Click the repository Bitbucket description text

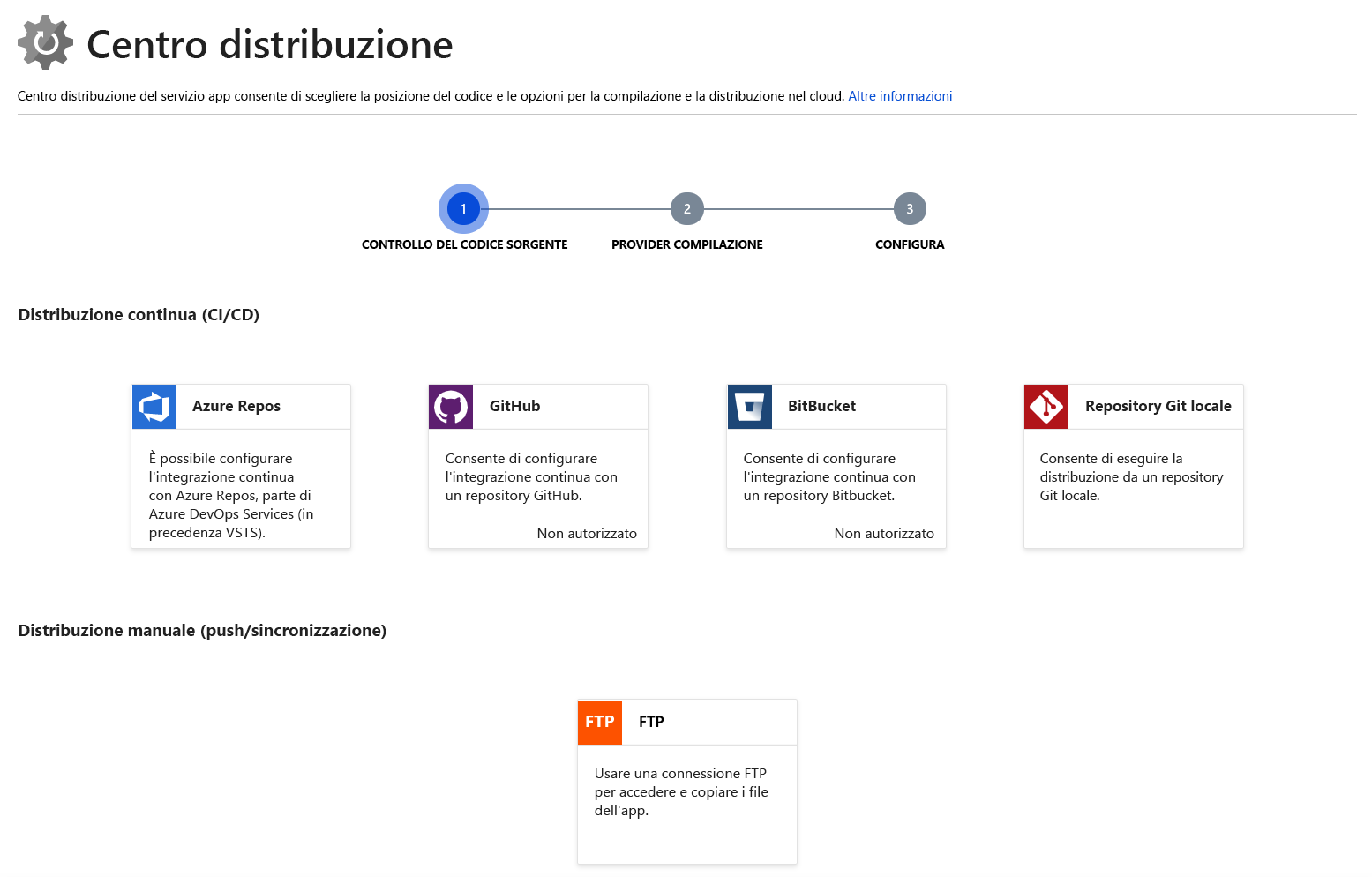(829, 477)
